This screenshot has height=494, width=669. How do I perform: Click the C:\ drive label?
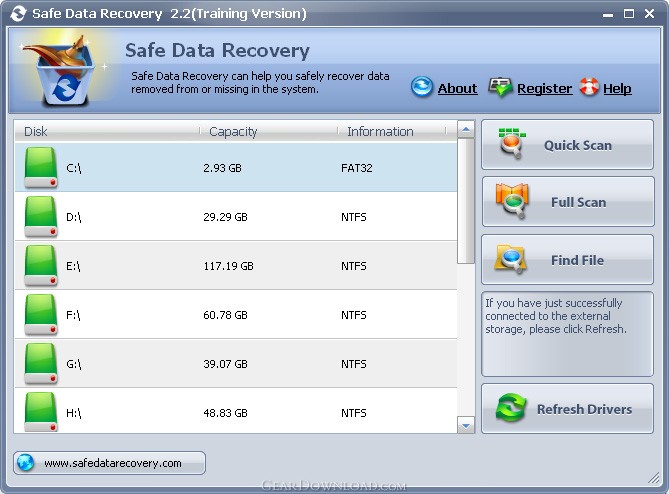(73, 168)
